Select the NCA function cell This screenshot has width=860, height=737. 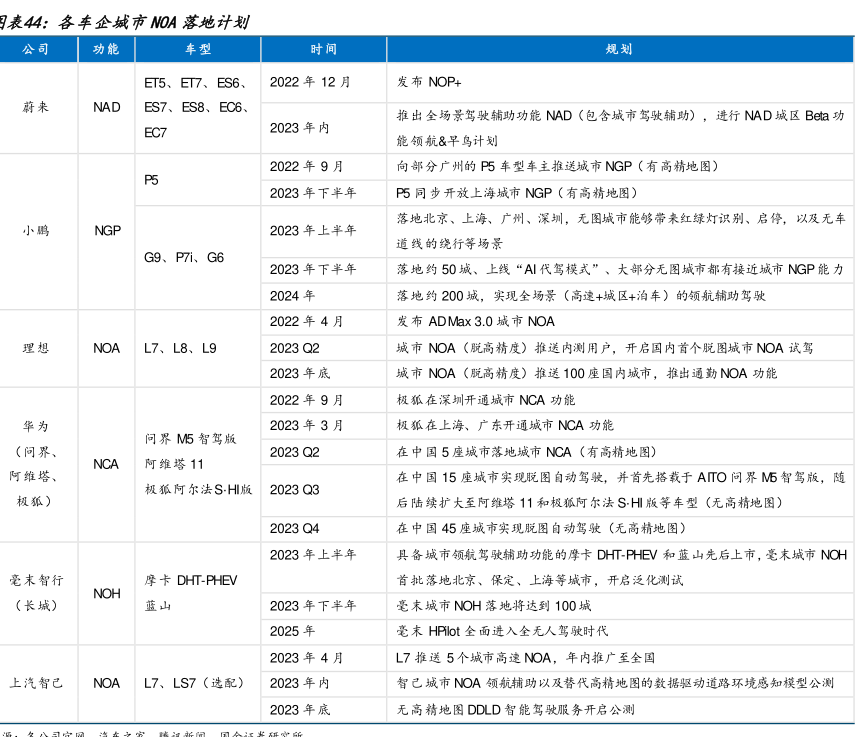[x=107, y=464]
